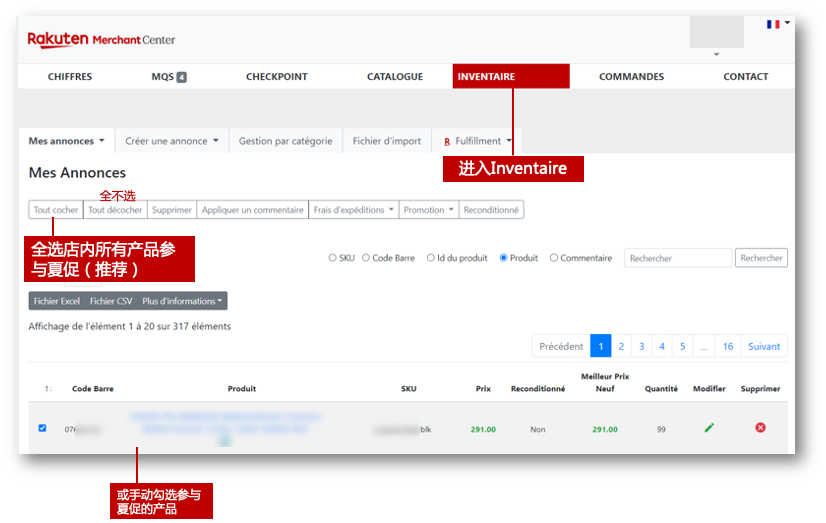Select pagination page 1
This screenshot has height=523, width=826.
click(x=601, y=346)
